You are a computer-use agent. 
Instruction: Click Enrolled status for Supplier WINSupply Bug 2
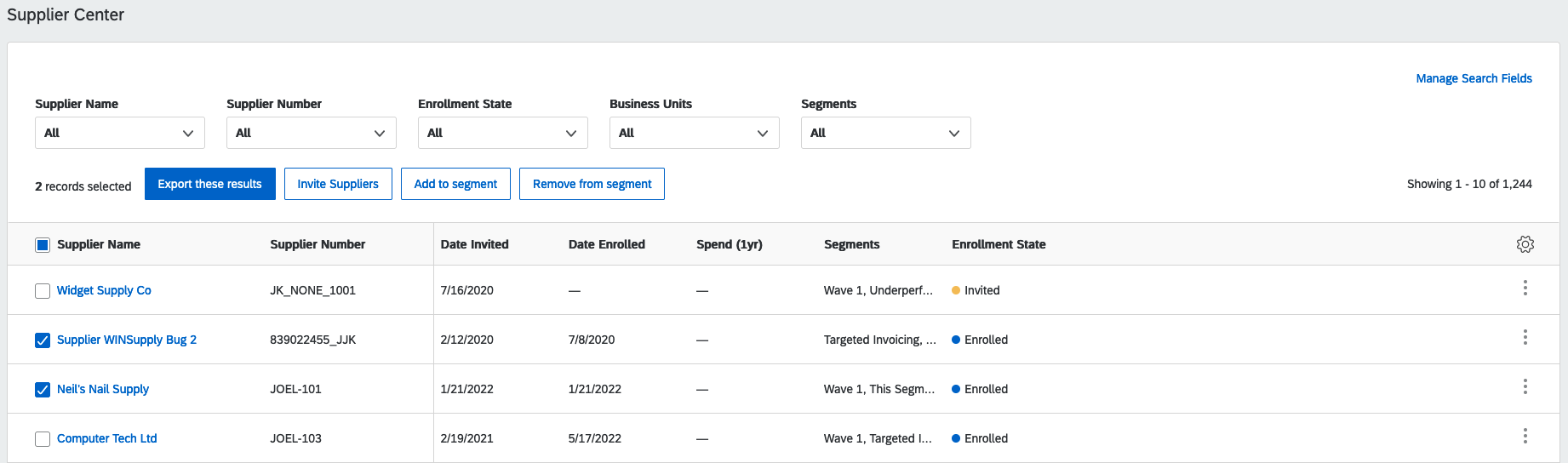pos(980,340)
